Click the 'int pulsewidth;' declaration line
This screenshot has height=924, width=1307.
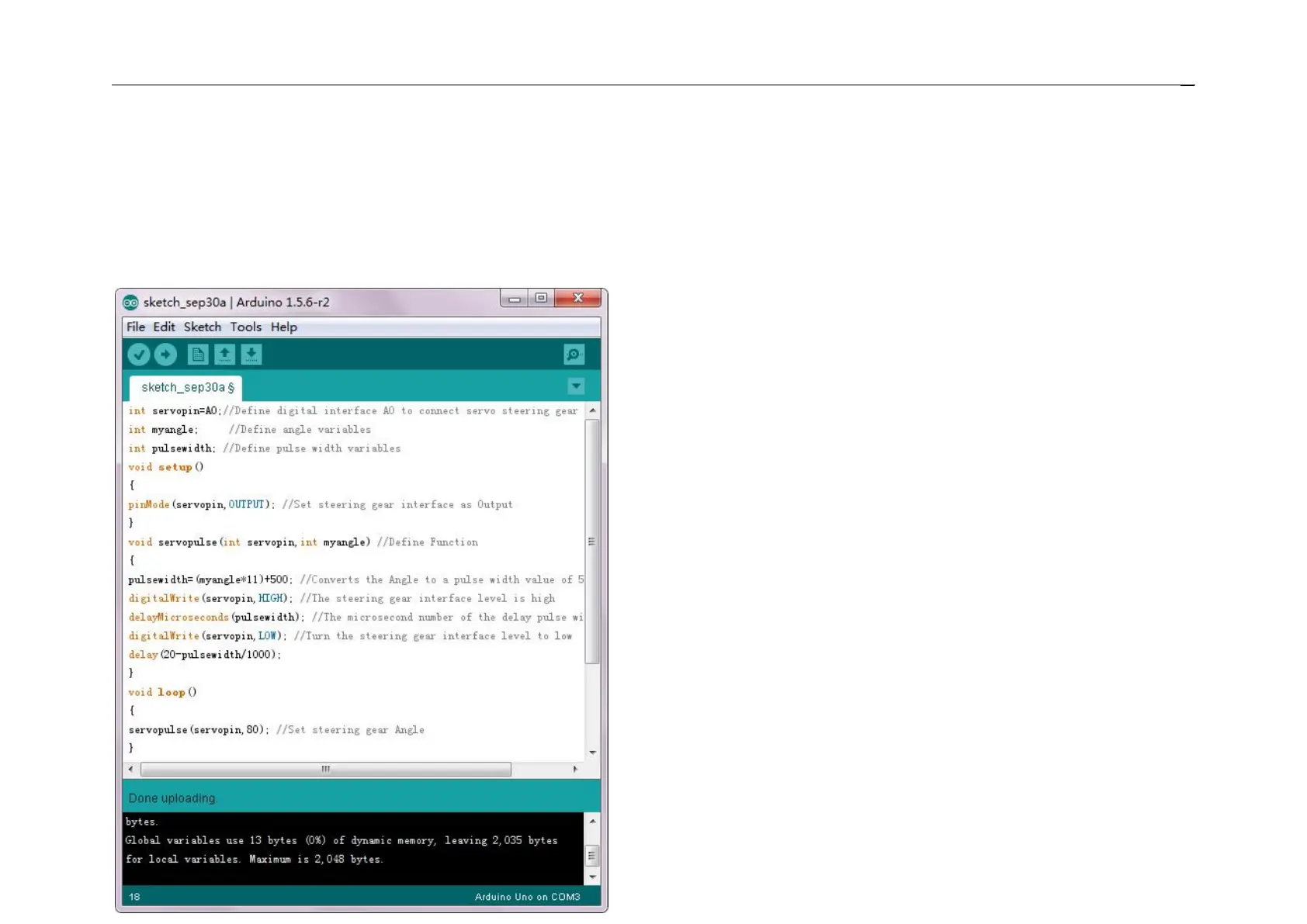(265, 448)
